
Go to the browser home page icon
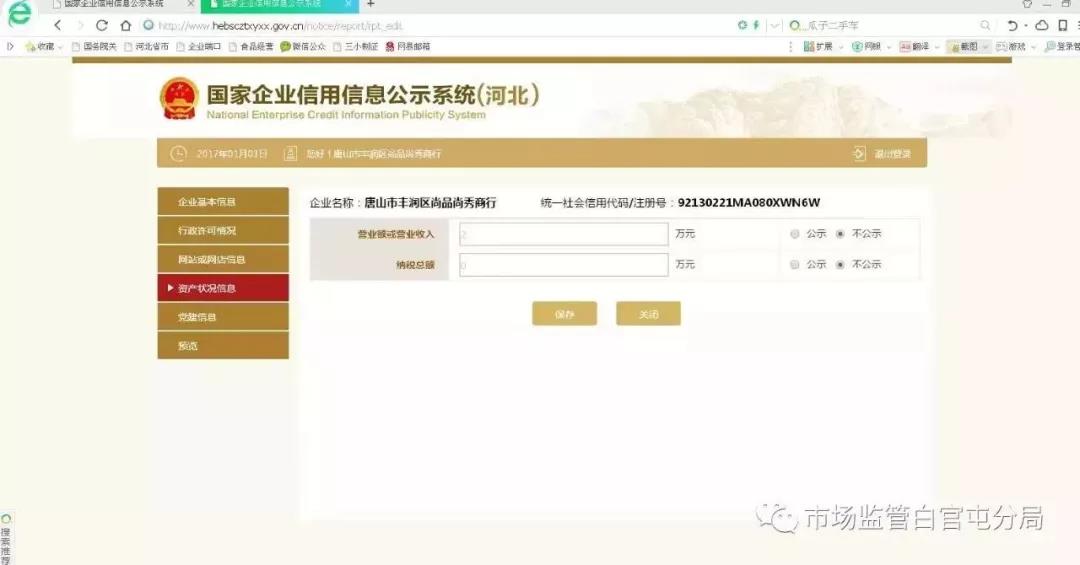pos(126,25)
